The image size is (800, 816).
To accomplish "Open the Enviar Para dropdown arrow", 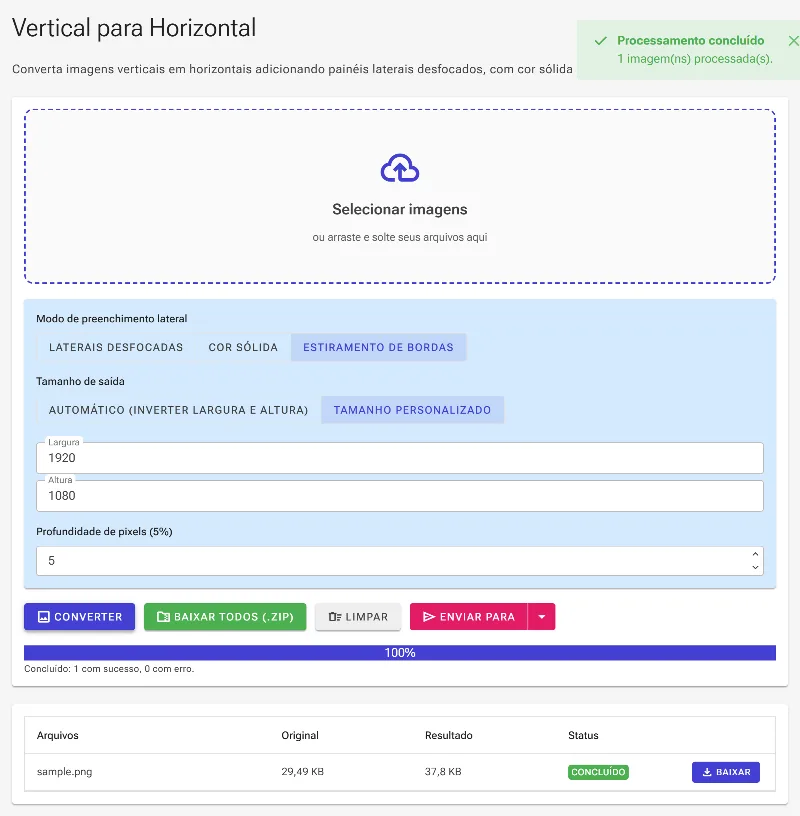I will tap(542, 617).
